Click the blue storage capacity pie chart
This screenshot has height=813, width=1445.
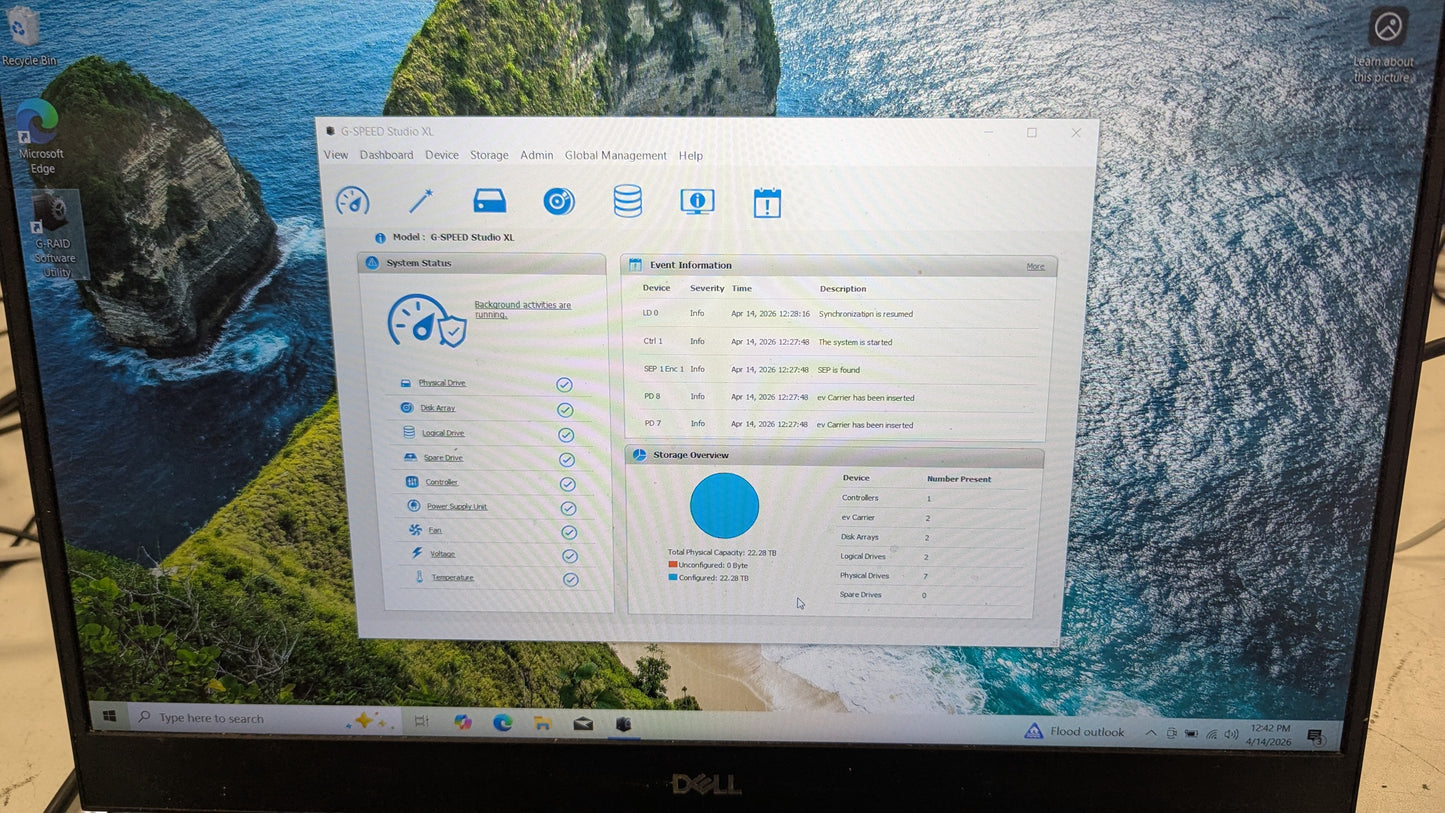pos(724,506)
